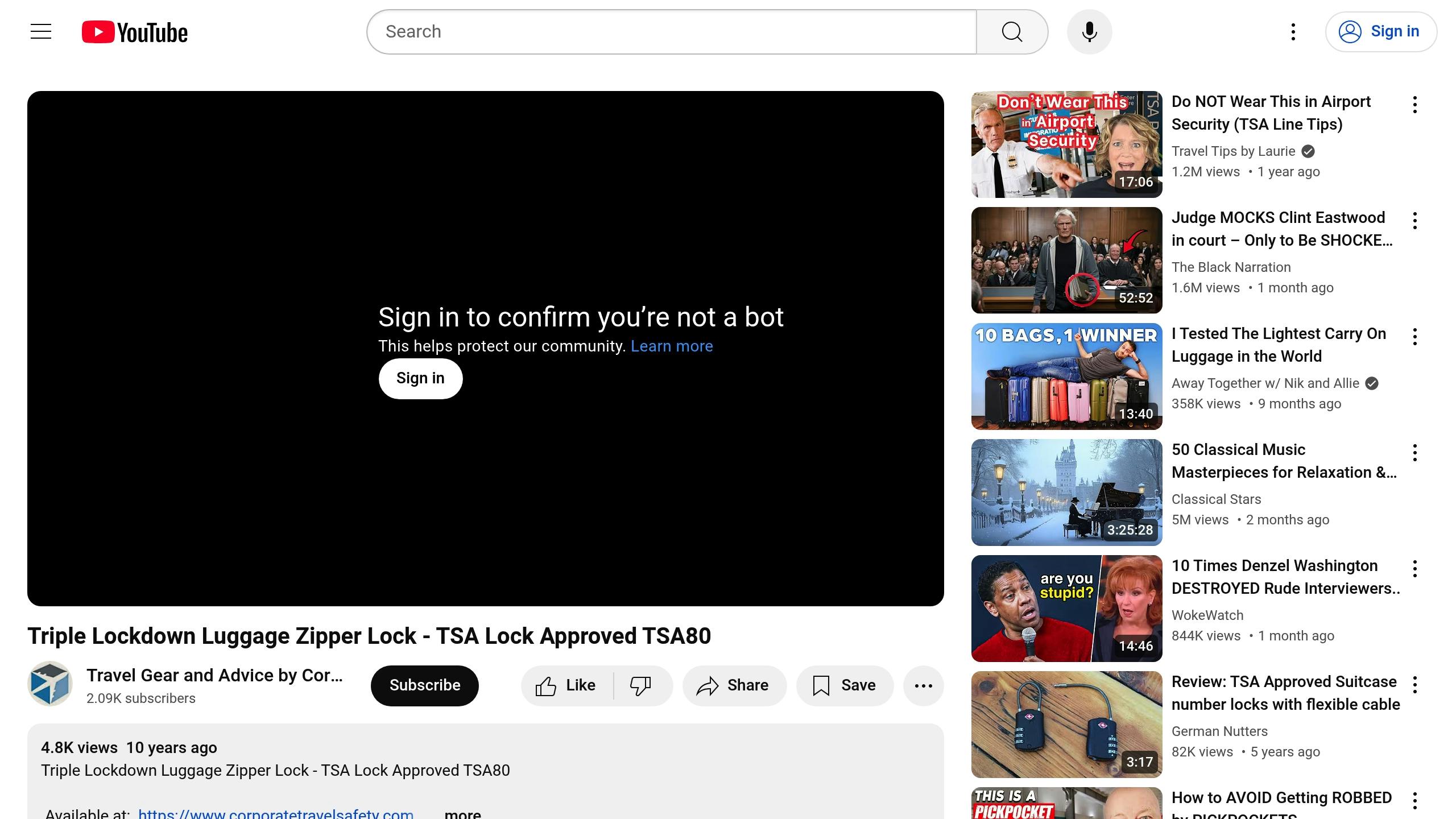Open the channel avatar icon
The height and width of the screenshot is (819, 1456).
[x=50, y=684]
